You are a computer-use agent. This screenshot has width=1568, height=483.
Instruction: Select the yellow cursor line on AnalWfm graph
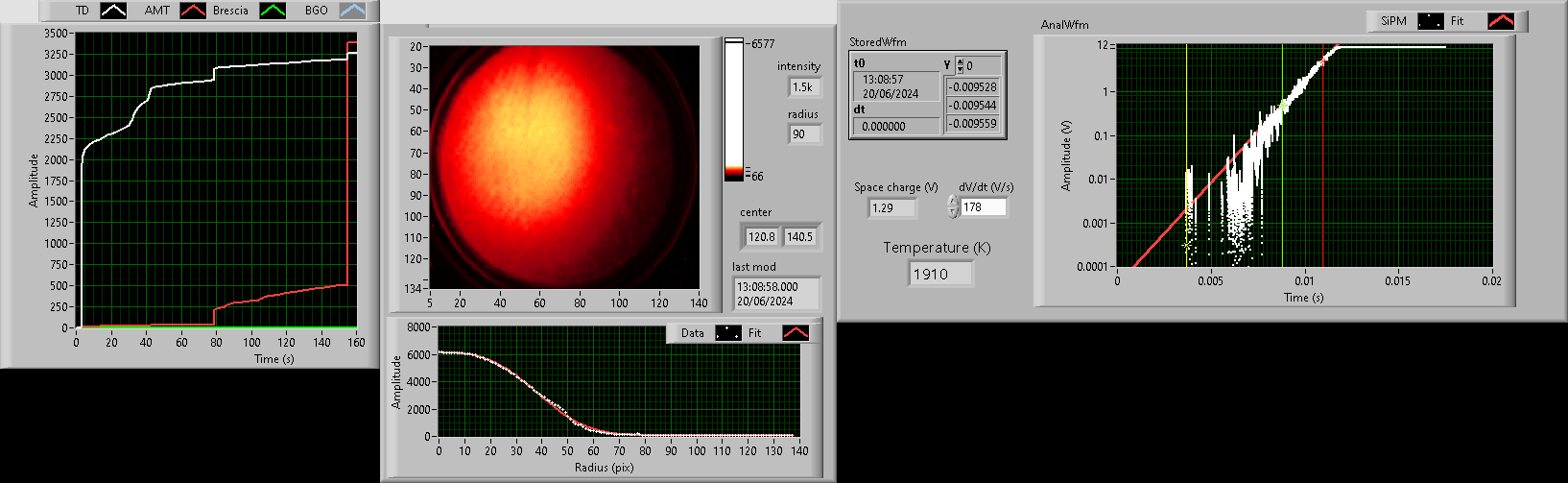(1187, 115)
